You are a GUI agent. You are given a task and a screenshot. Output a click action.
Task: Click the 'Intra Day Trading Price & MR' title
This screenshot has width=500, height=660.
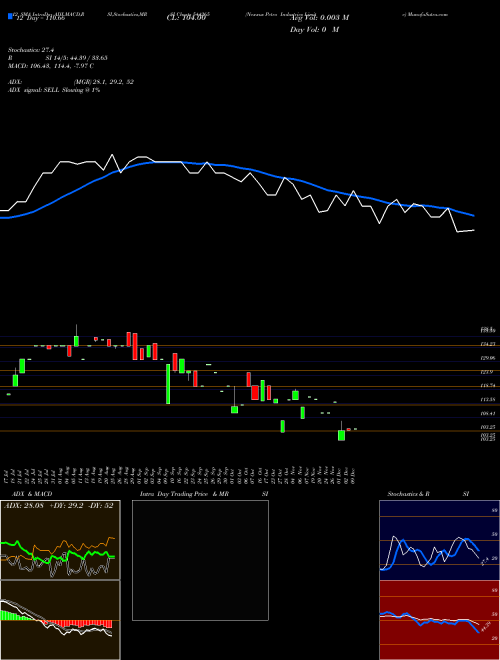click(x=184, y=494)
